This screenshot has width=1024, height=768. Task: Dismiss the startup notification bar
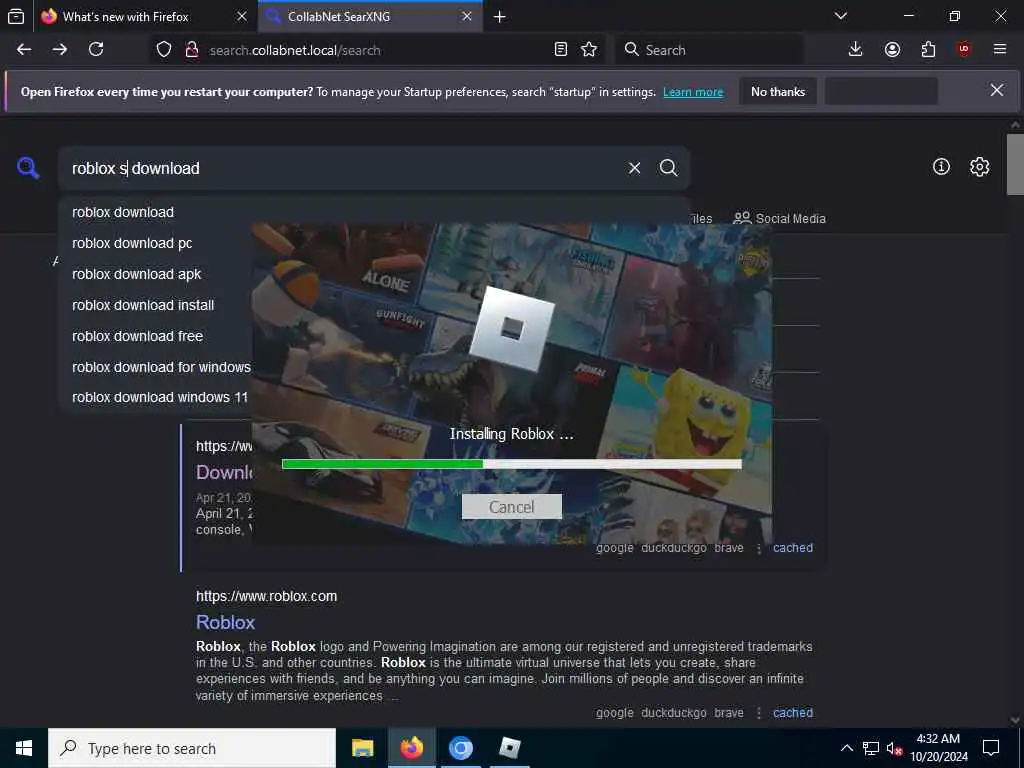click(997, 90)
